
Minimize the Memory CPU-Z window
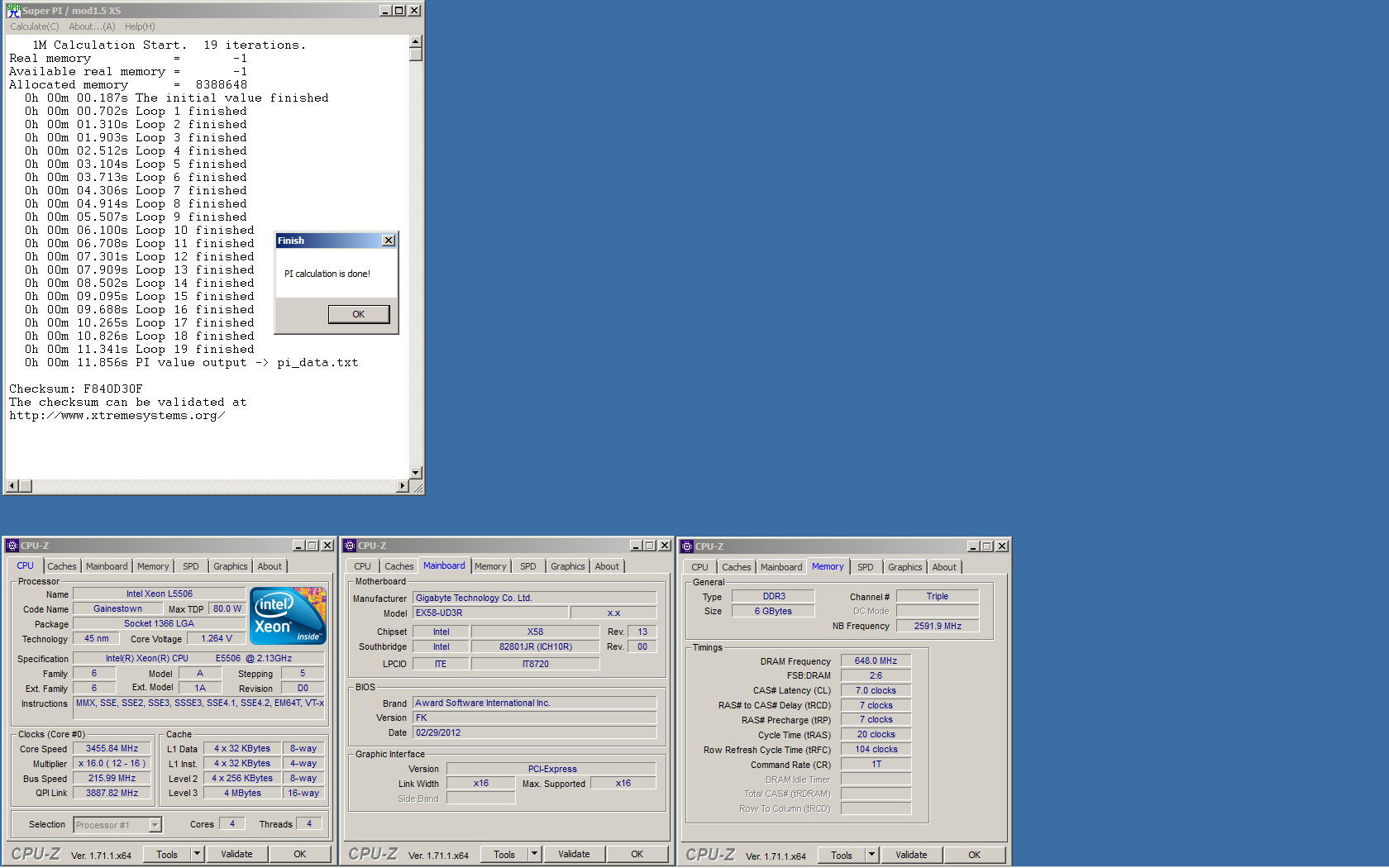tap(973, 546)
